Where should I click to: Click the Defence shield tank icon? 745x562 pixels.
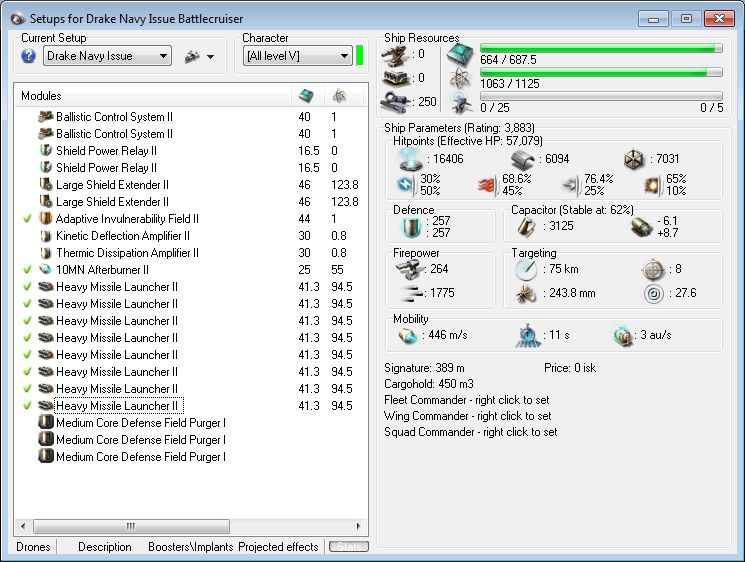[x=411, y=228]
